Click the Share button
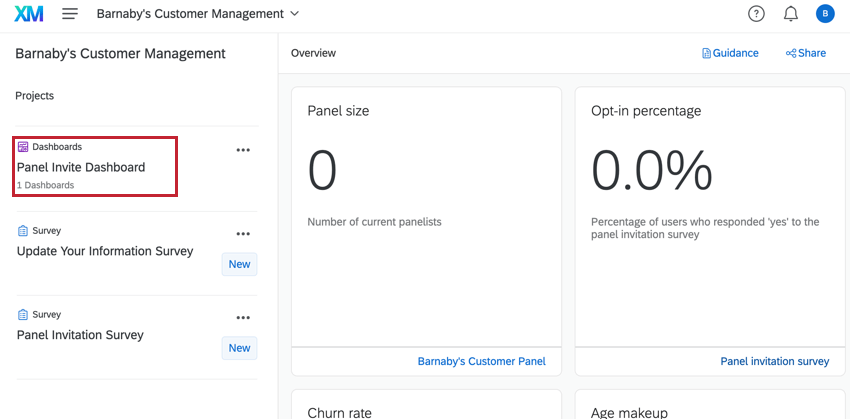This screenshot has width=850, height=419. pos(806,53)
